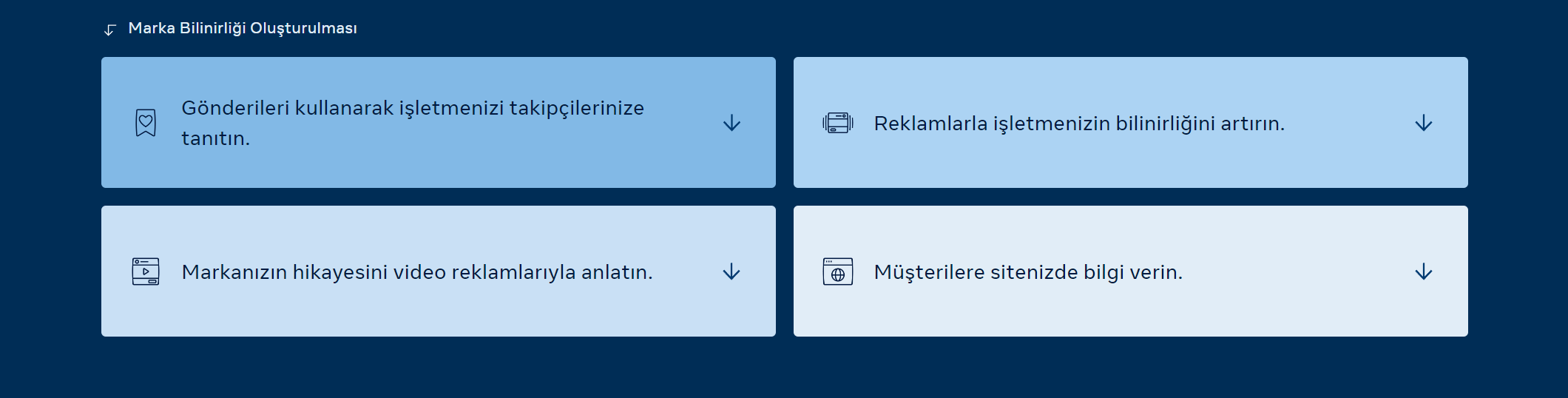Click the Marka Bilinirliği Oluşturulması heading
Screen dimensions: 1568x398
click(243, 28)
